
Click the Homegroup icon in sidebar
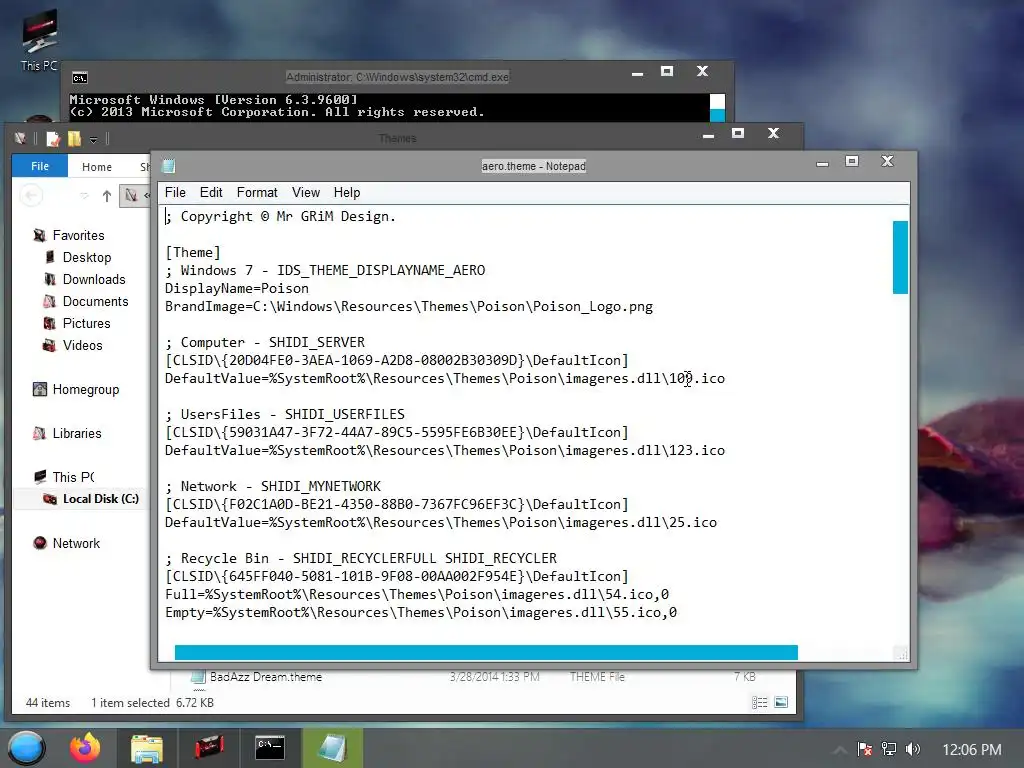[x=40, y=389]
